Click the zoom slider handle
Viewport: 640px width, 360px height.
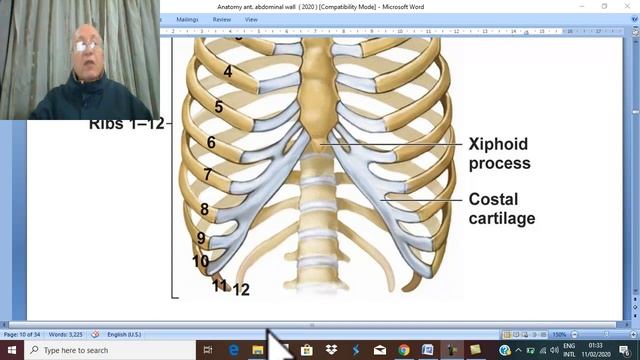tap(607, 334)
